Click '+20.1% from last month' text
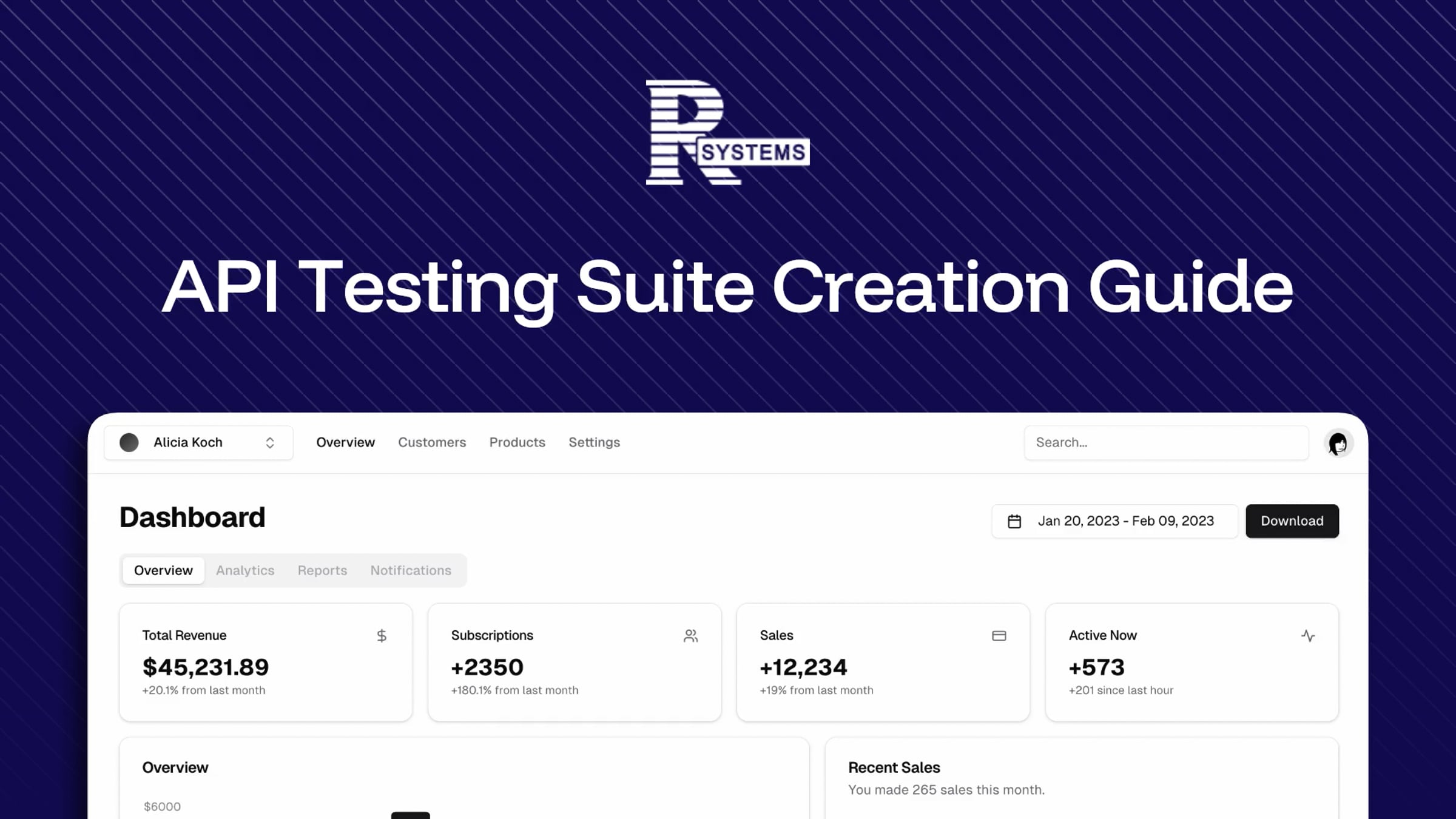1456x819 pixels. pos(204,690)
